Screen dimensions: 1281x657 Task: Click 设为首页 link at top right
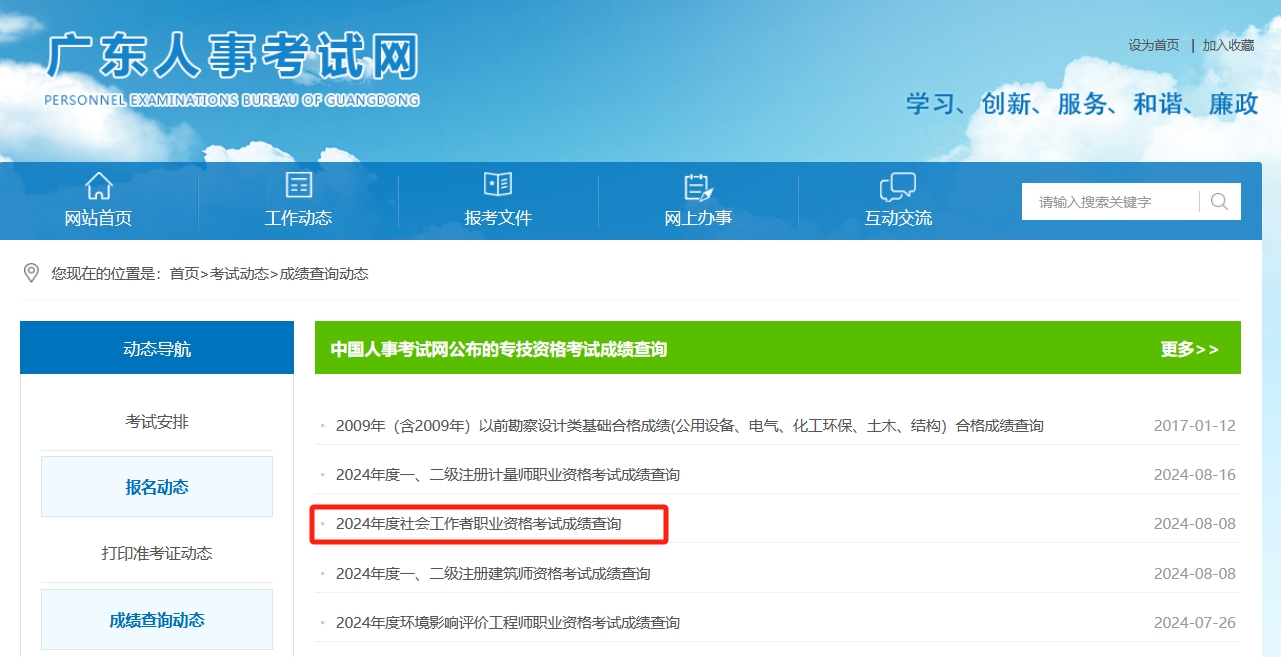[x=1154, y=45]
